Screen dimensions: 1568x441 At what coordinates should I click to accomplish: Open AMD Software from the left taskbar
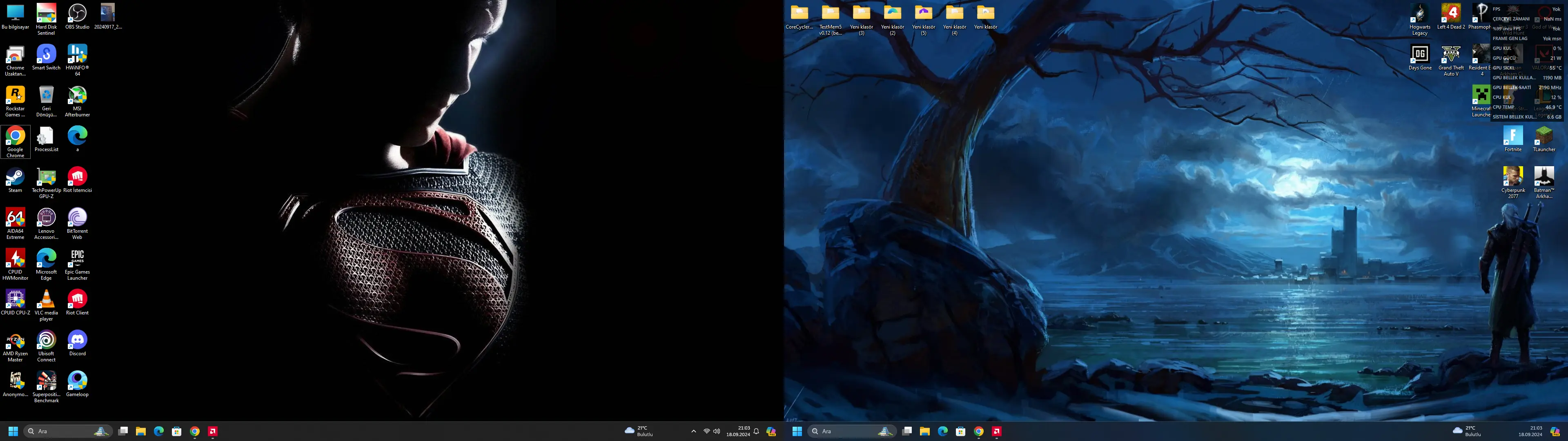(212, 431)
